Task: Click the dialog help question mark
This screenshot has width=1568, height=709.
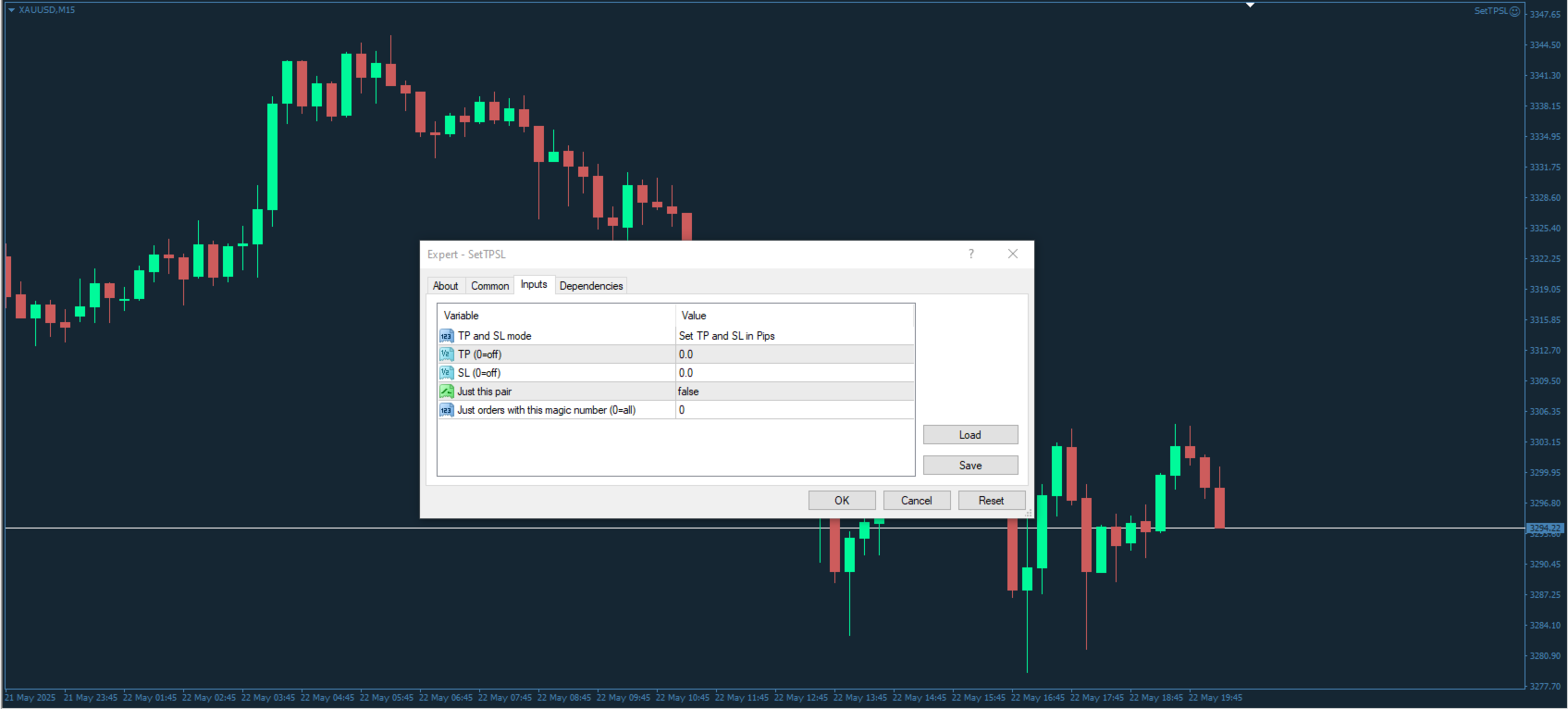Action: coord(971,254)
